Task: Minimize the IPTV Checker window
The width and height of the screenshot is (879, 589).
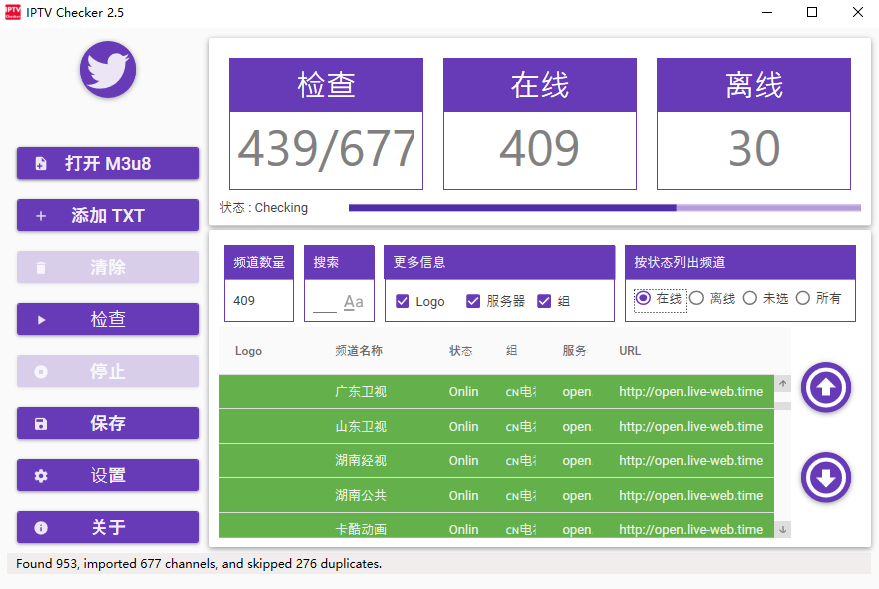Action: (767, 12)
